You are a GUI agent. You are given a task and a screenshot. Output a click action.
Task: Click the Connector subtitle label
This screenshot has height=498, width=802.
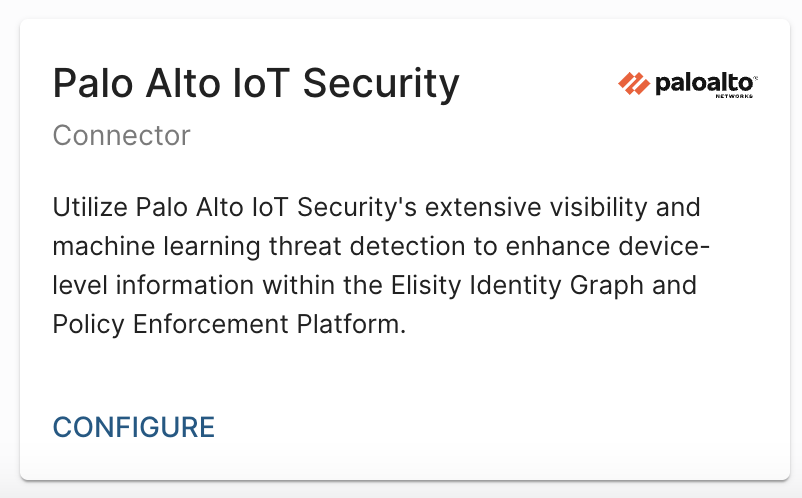(121, 135)
